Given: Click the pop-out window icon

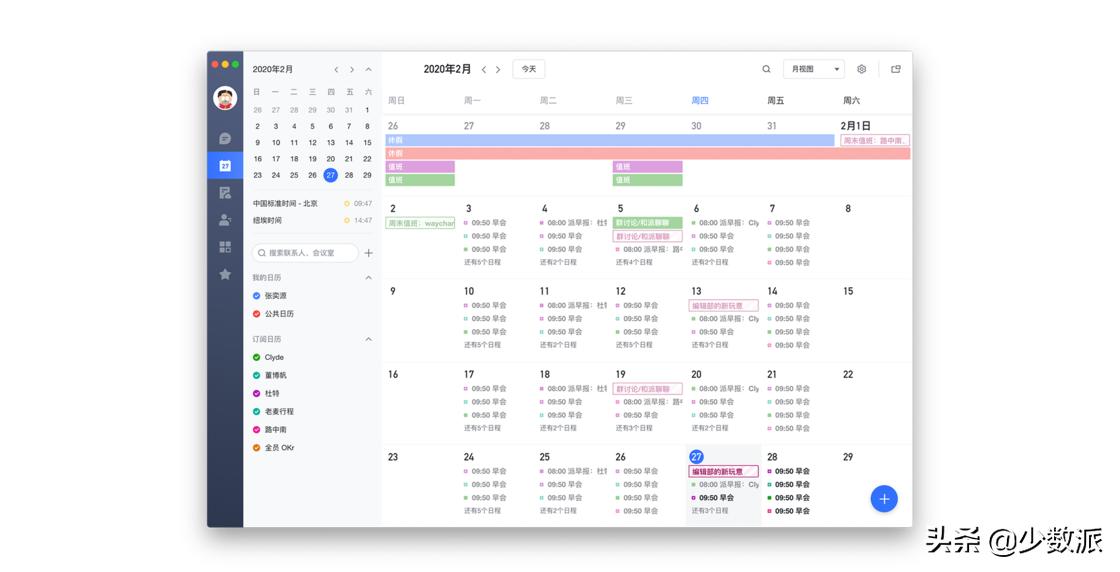Looking at the screenshot, I should click(896, 69).
